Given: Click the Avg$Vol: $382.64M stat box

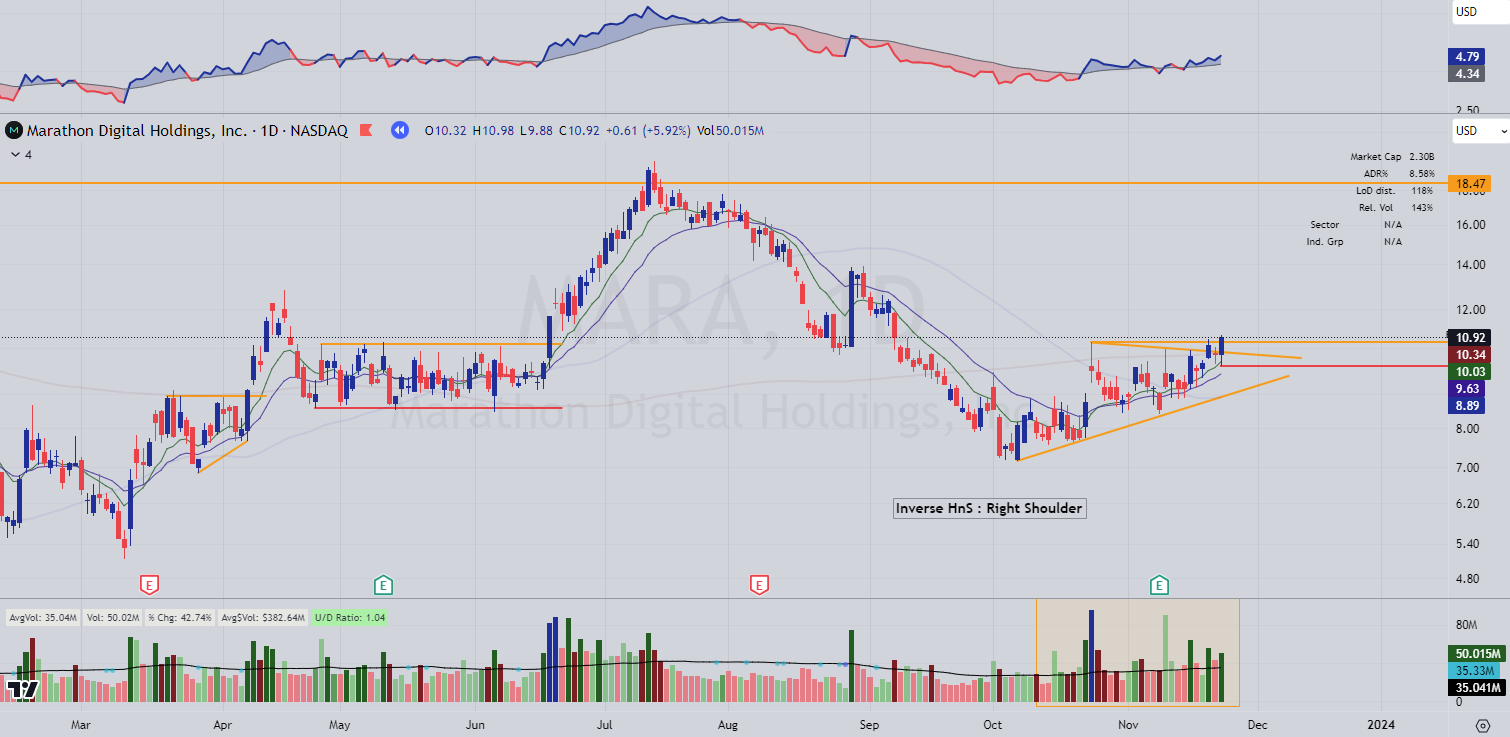Looking at the screenshot, I should click(x=264, y=618).
